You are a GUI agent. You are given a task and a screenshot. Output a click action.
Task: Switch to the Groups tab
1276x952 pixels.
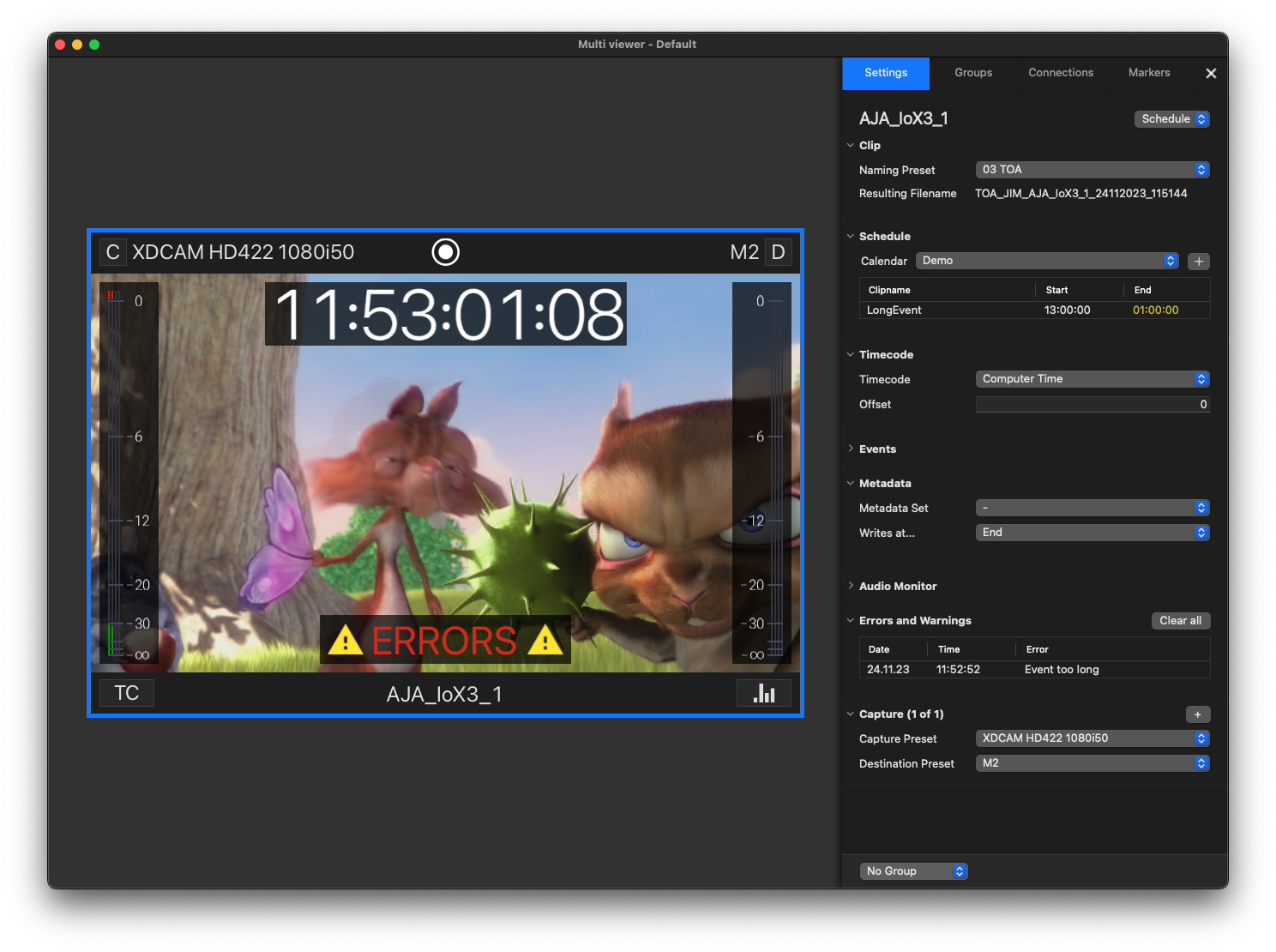pyautogui.click(x=973, y=73)
